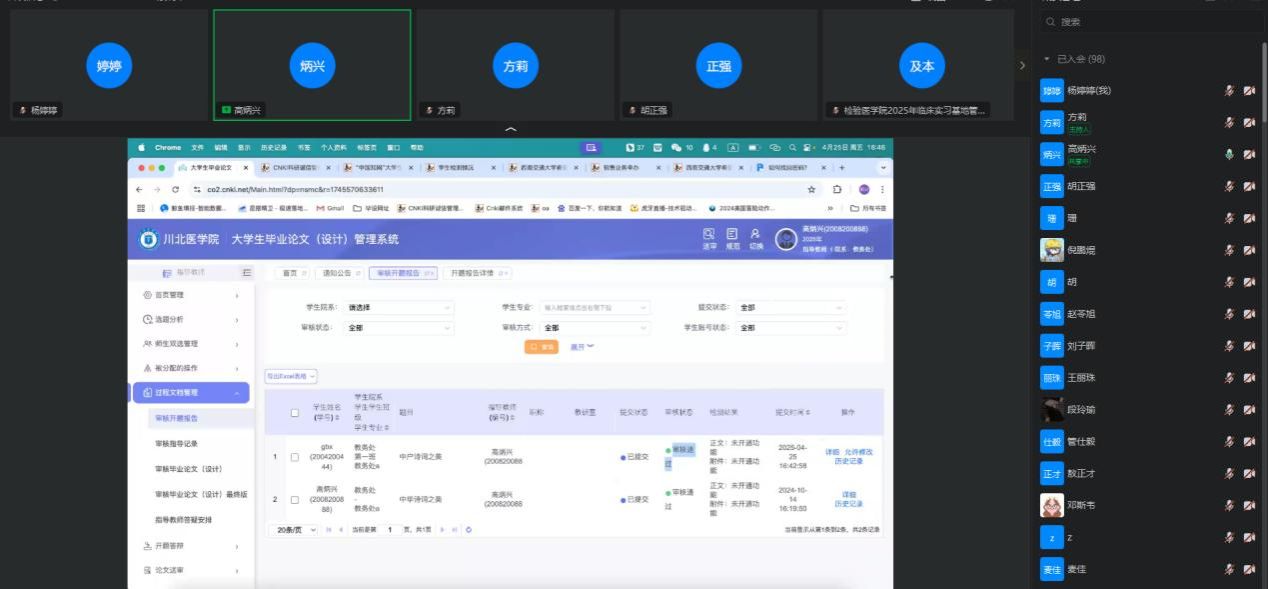Image resolution: width=1268 pixels, height=589 pixels.
Task: Tick the checkbox for row 2 高炳兴
Action: (294, 499)
